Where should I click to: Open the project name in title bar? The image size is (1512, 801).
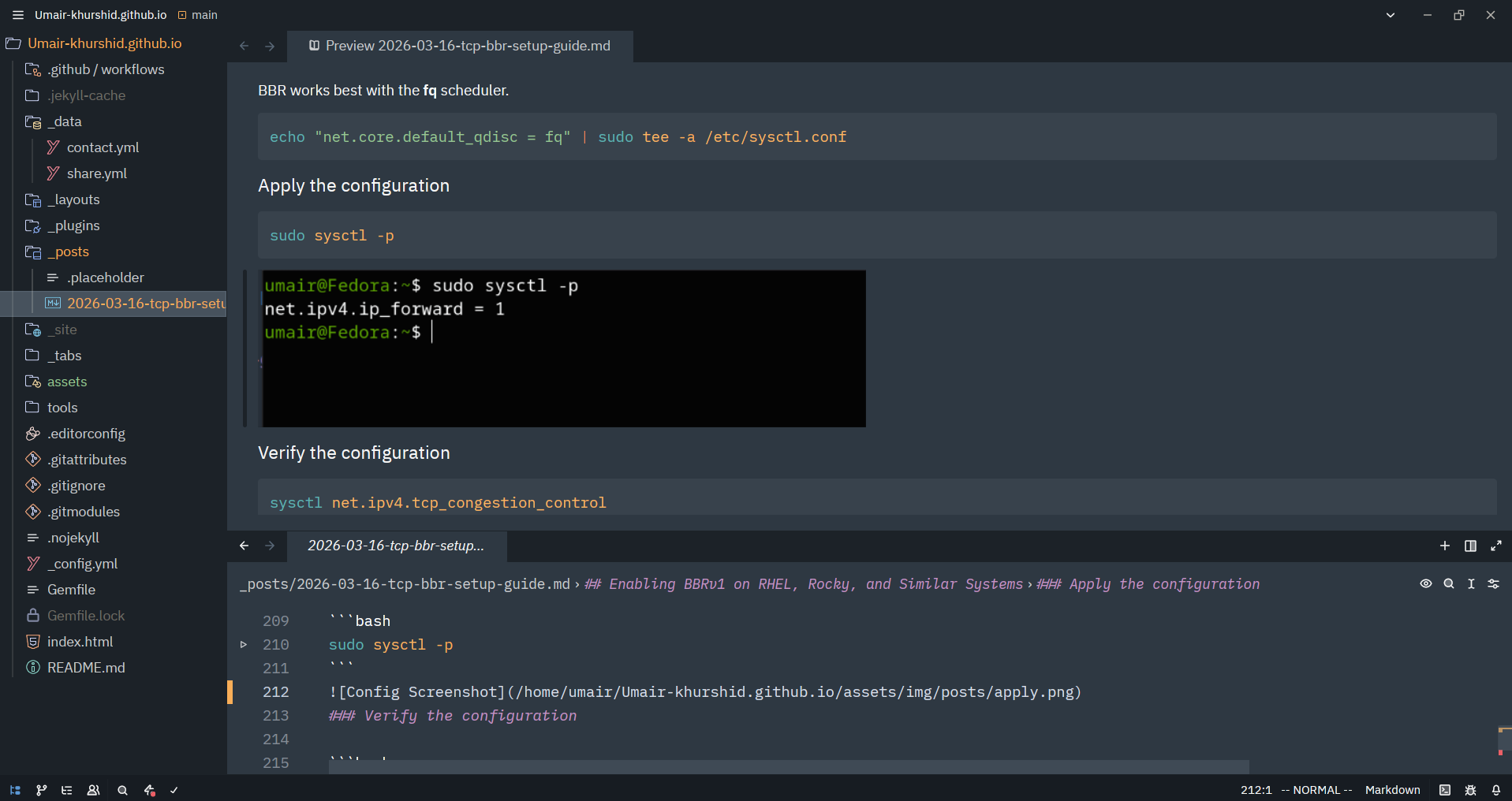tap(101, 15)
